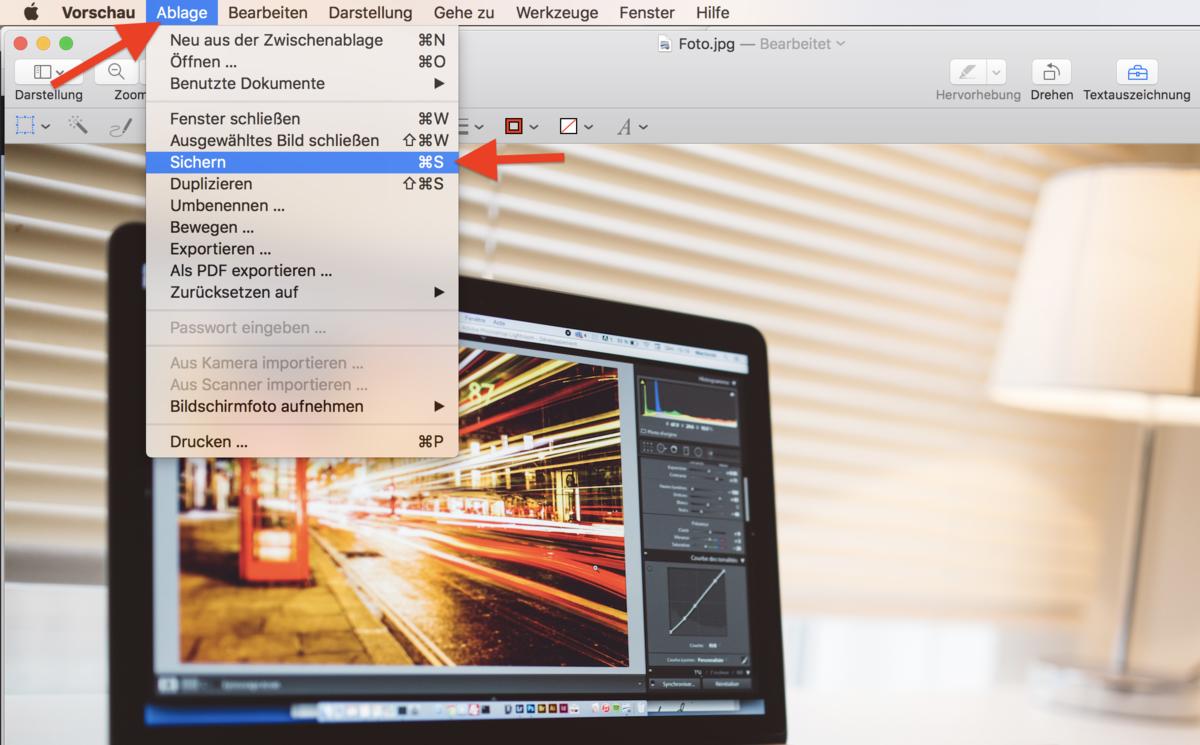This screenshot has width=1200, height=745.
Task: Click the yellow minimize window button
Action: tap(43, 43)
